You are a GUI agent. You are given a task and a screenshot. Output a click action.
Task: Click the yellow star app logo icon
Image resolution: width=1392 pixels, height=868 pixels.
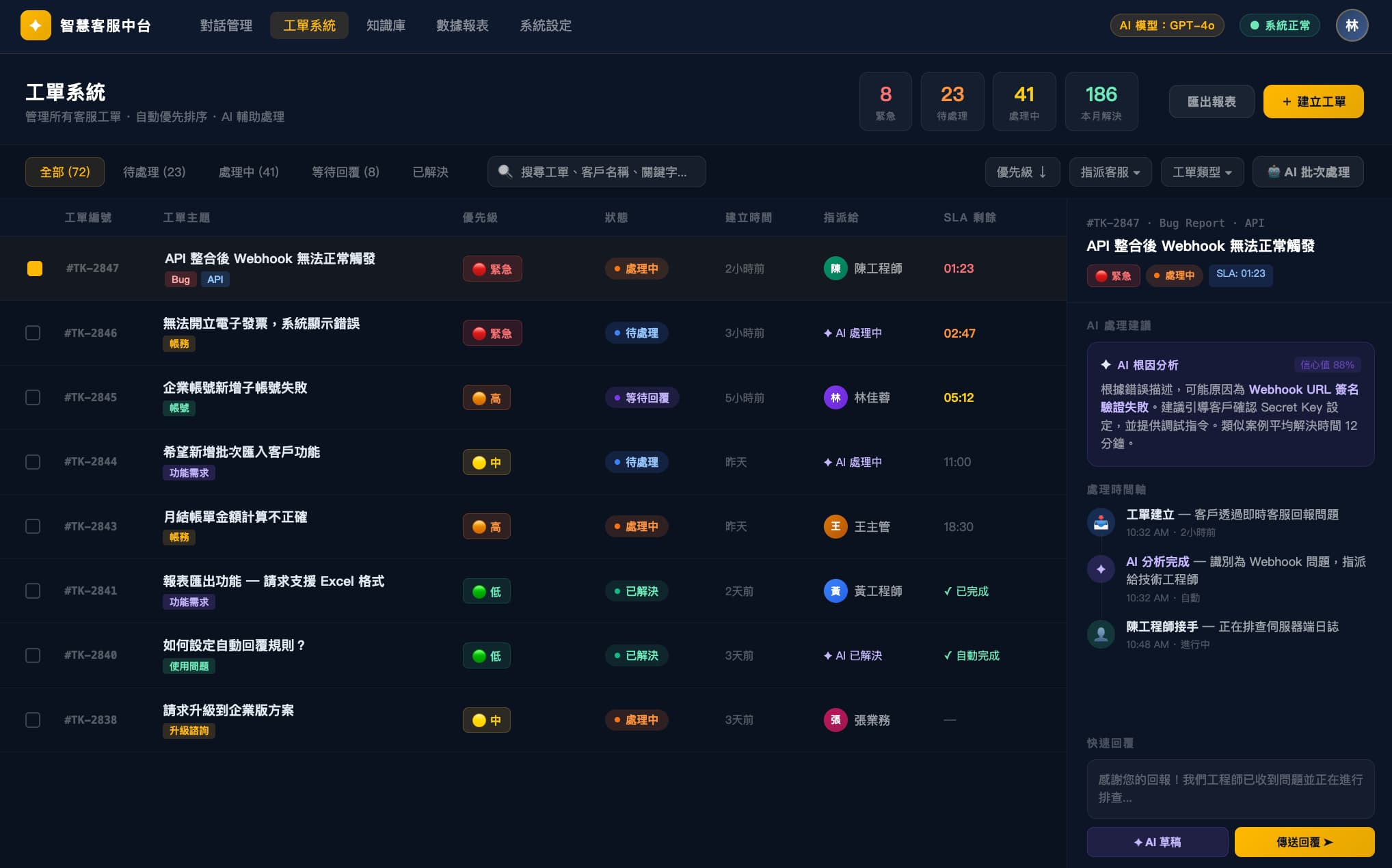(36, 25)
